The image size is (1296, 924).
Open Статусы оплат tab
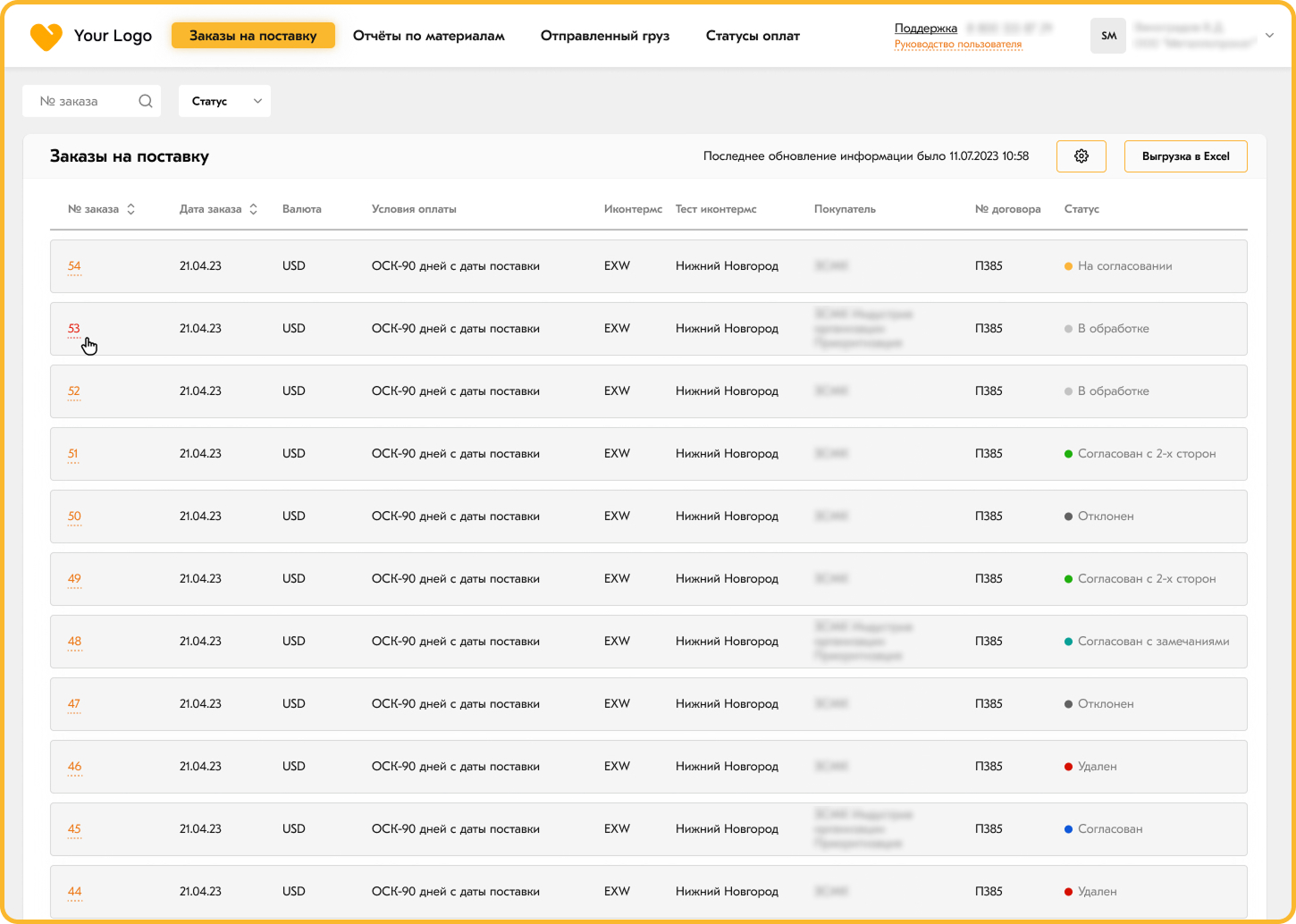[753, 36]
